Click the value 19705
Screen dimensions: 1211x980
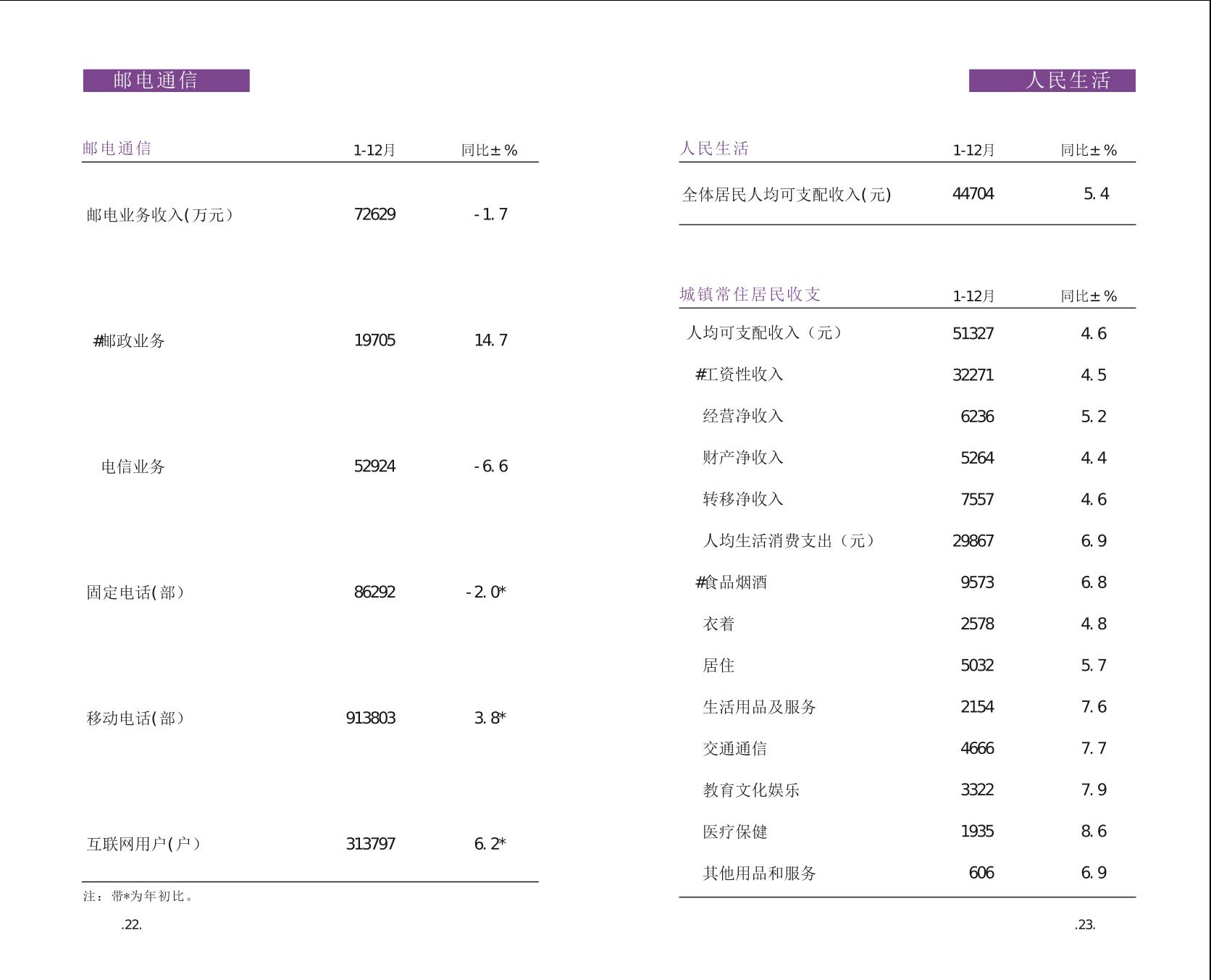pyautogui.click(x=374, y=340)
